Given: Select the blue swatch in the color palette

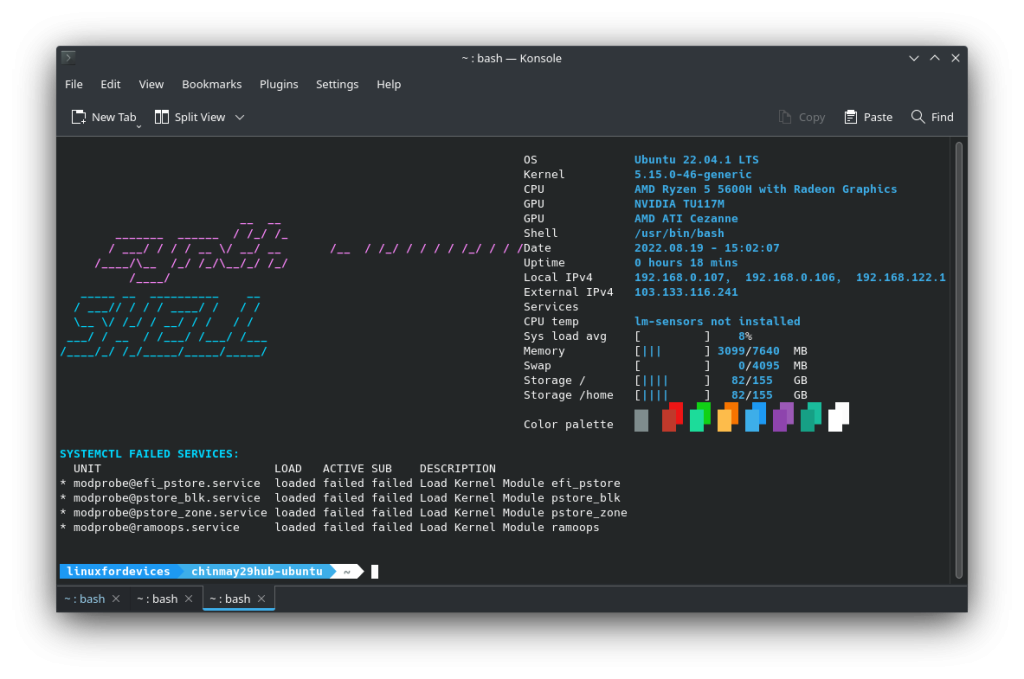Looking at the screenshot, I should point(755,420).
